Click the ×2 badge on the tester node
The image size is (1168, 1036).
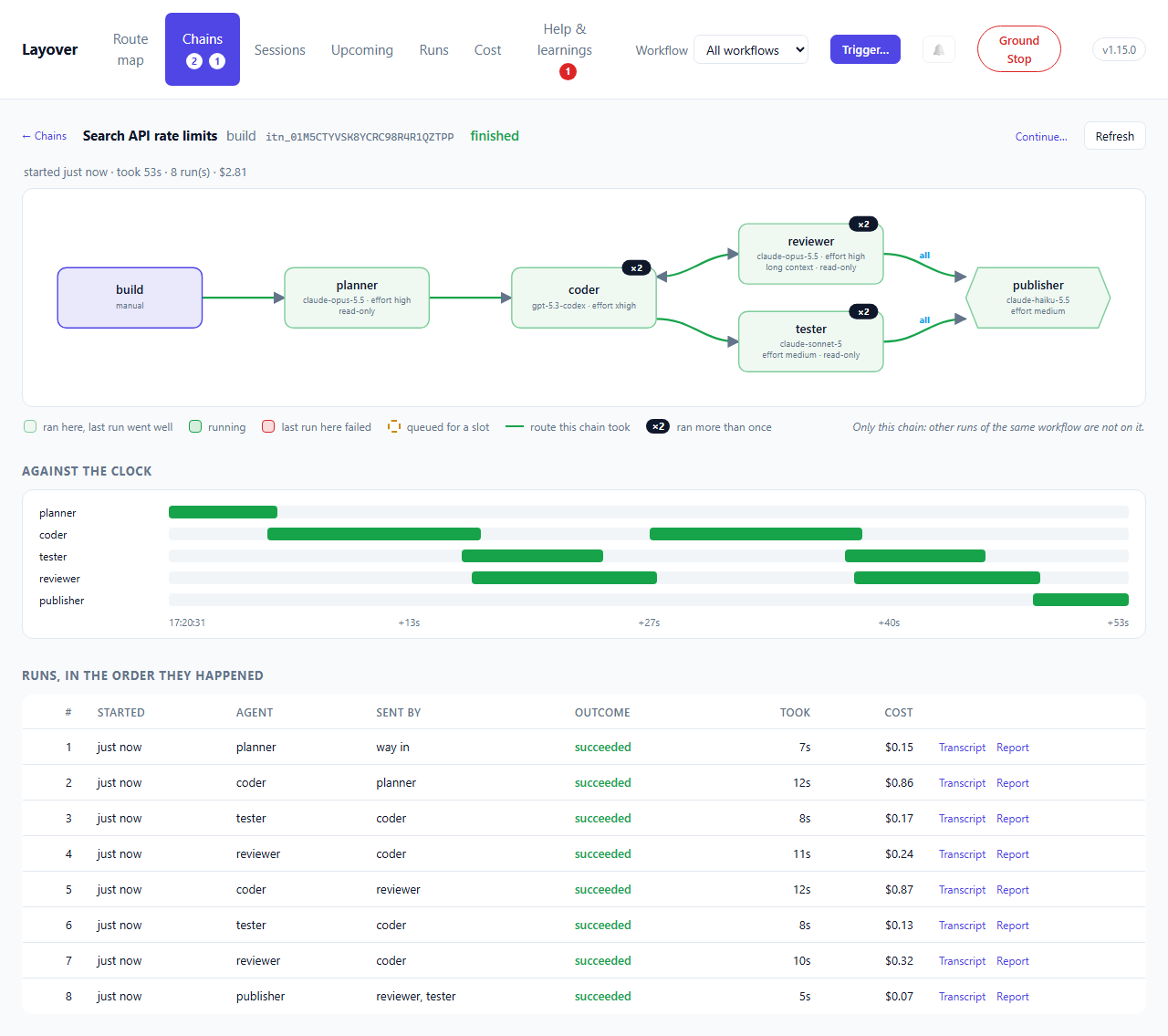(x=863, y=312)
